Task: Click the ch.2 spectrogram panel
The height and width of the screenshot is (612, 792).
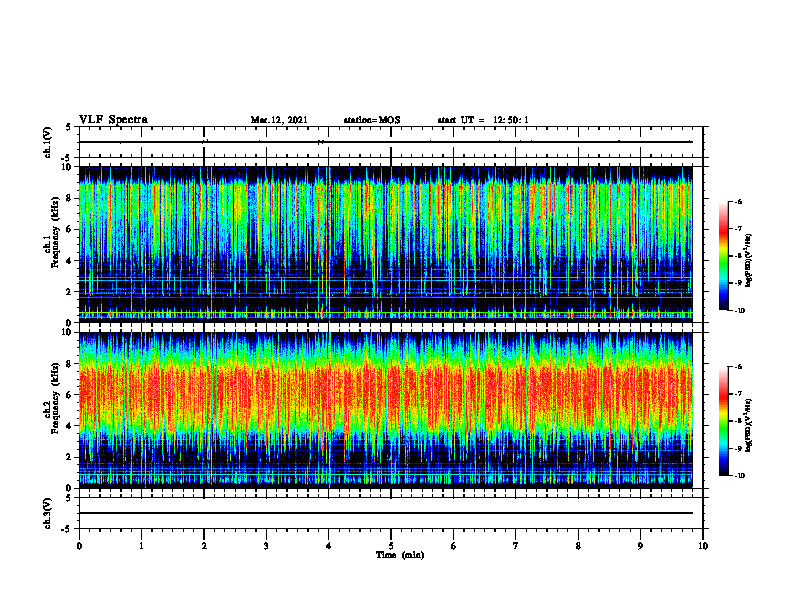Action: point(386,410)
